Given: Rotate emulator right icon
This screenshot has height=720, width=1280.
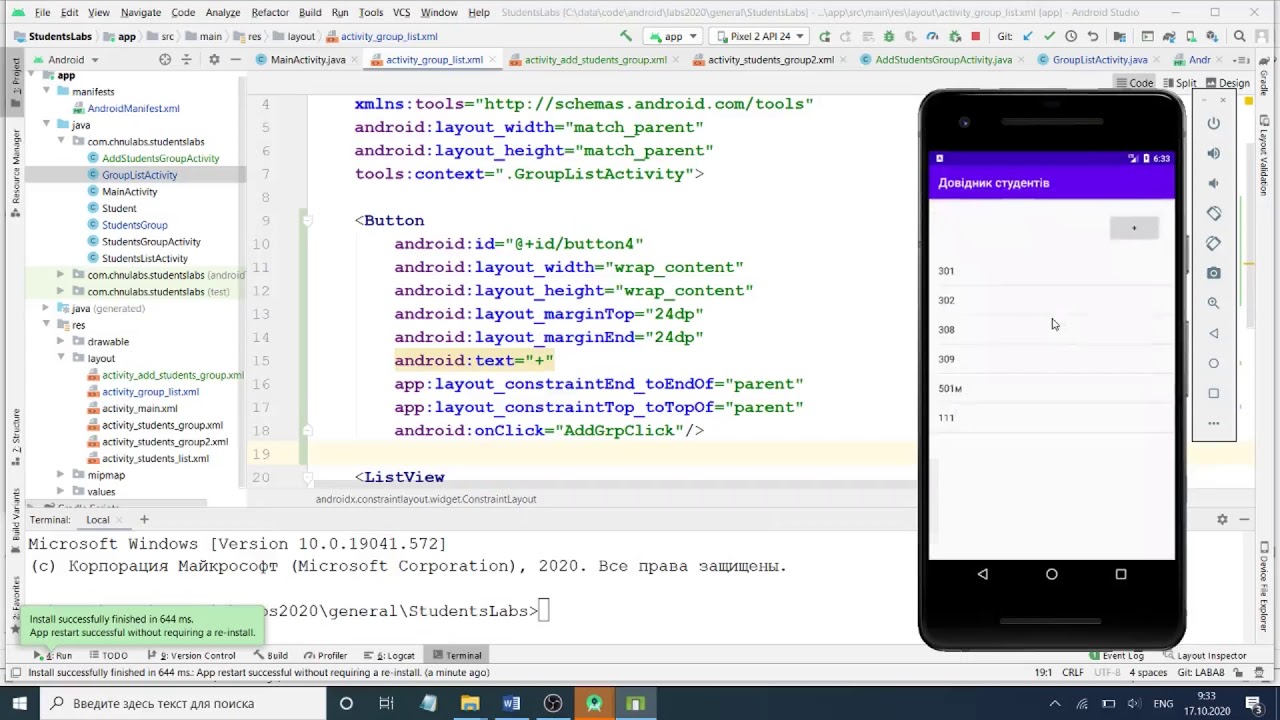Looking at the screenshot, I should [1213, 243].
